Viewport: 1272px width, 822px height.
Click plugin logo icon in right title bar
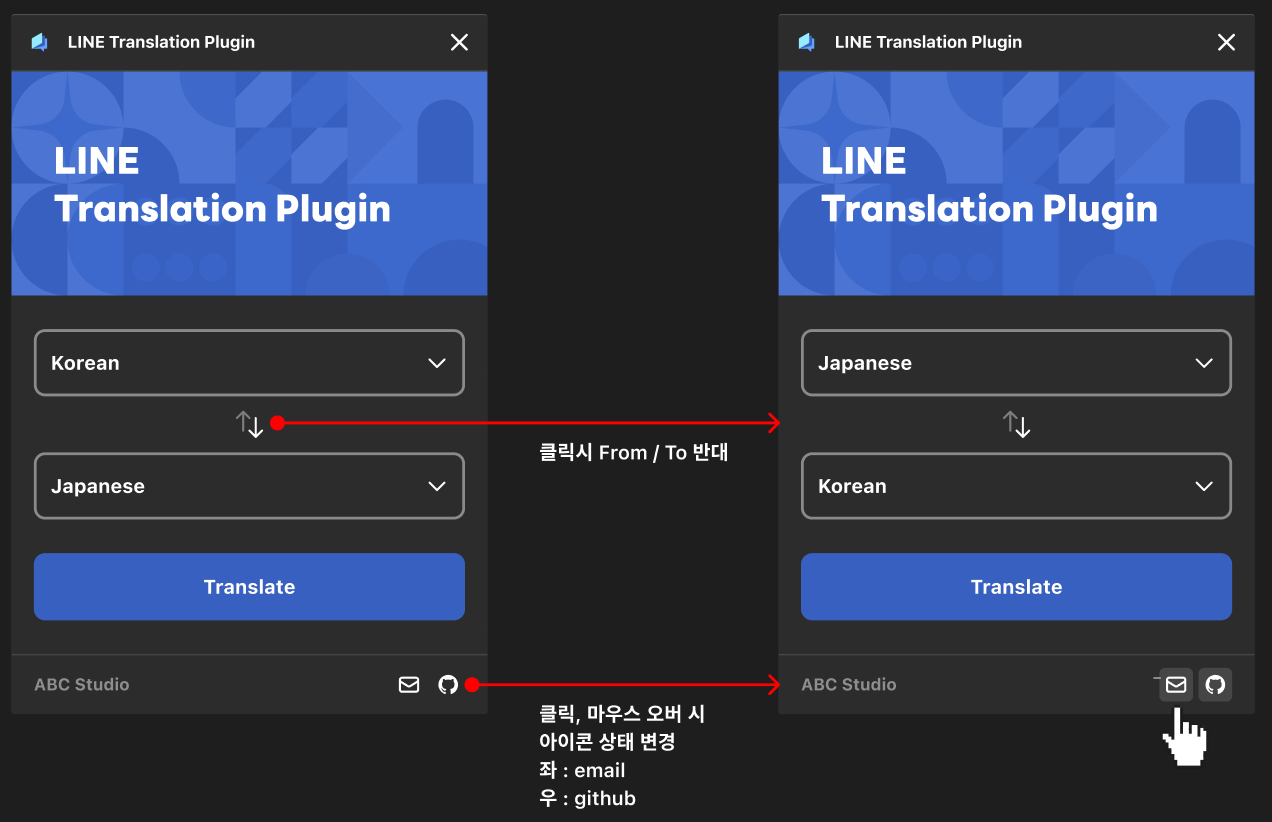click(x=806, y=42)
